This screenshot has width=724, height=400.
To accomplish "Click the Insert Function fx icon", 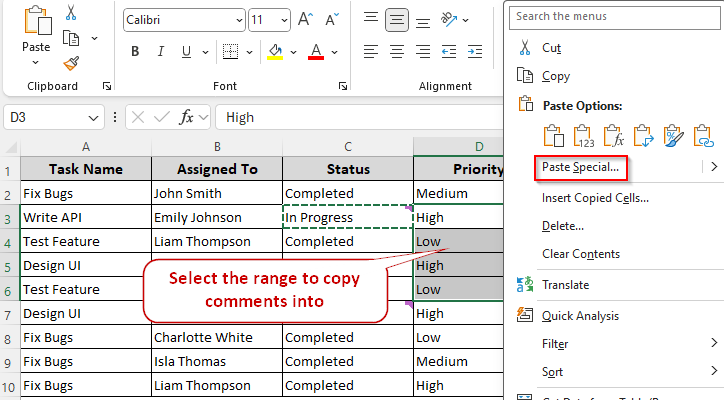I will tap(186, 117).
